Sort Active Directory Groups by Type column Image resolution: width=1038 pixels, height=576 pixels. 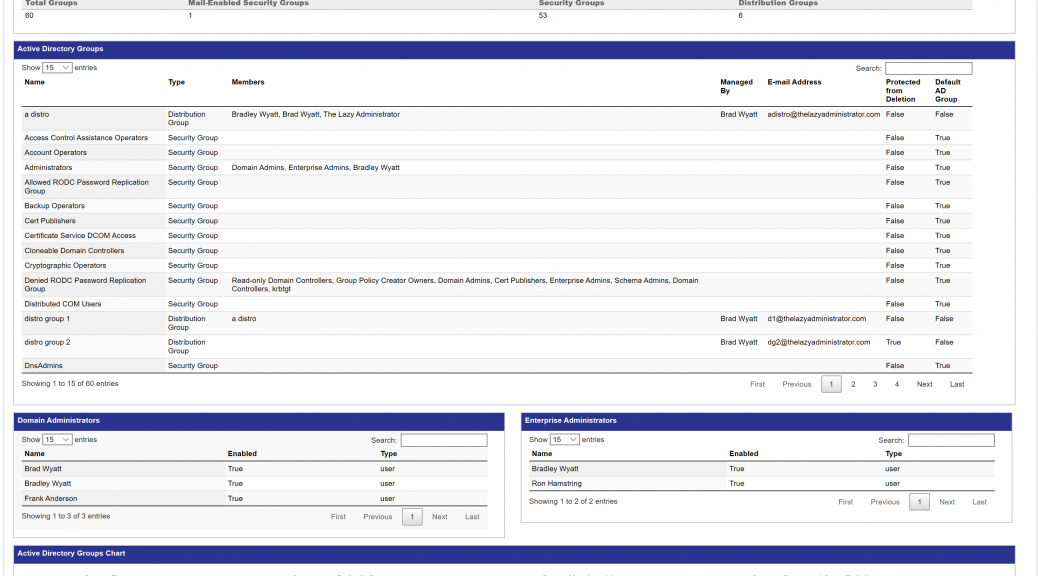click(176, 82)
